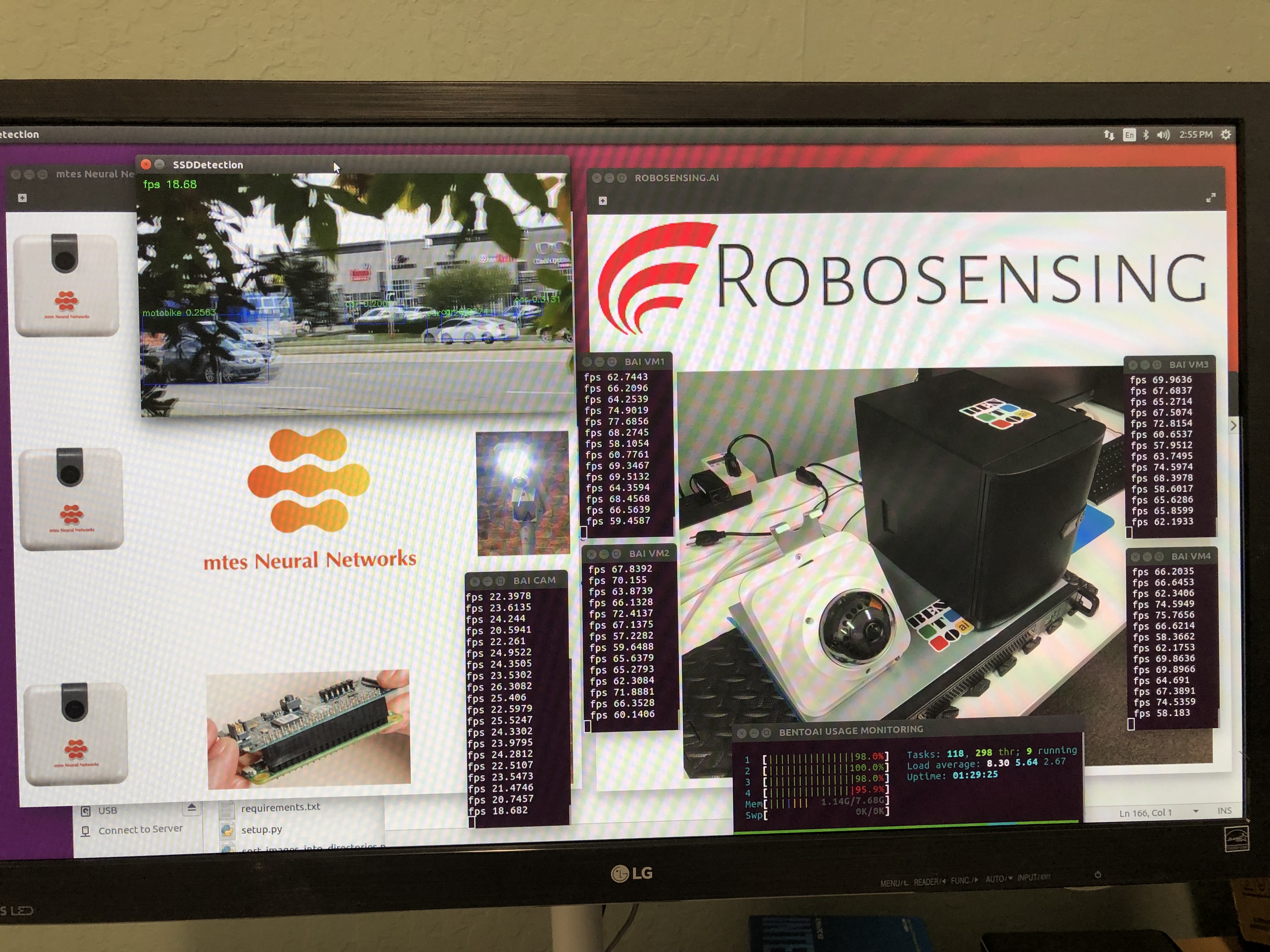Expand the right-side chevron panel arrow
The width and height of the screenshot is (1270, 952).
(1233, 426)
